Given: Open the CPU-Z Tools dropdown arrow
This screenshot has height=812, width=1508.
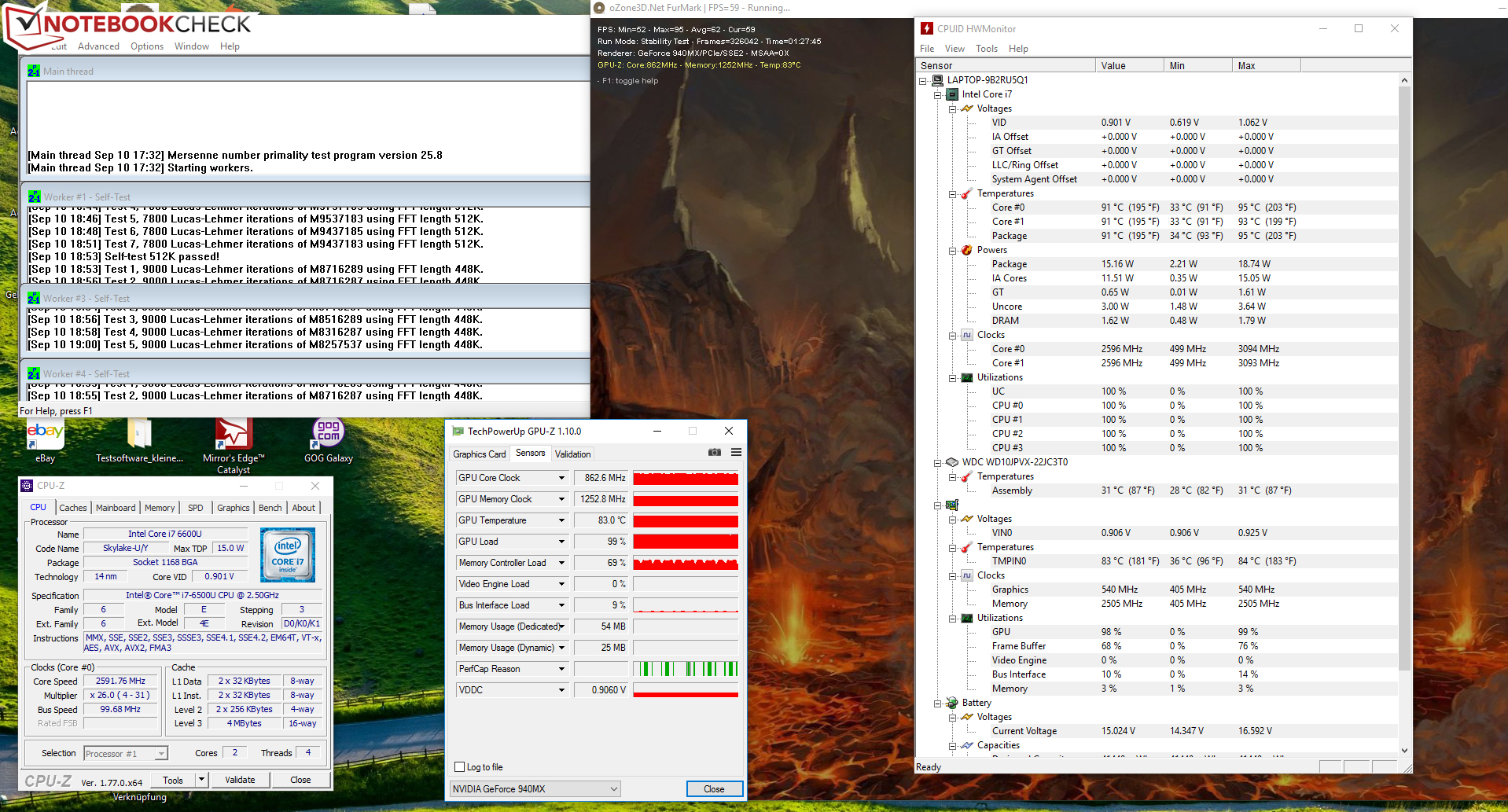Looking at the screenshot, I should [x=202, y=780].
